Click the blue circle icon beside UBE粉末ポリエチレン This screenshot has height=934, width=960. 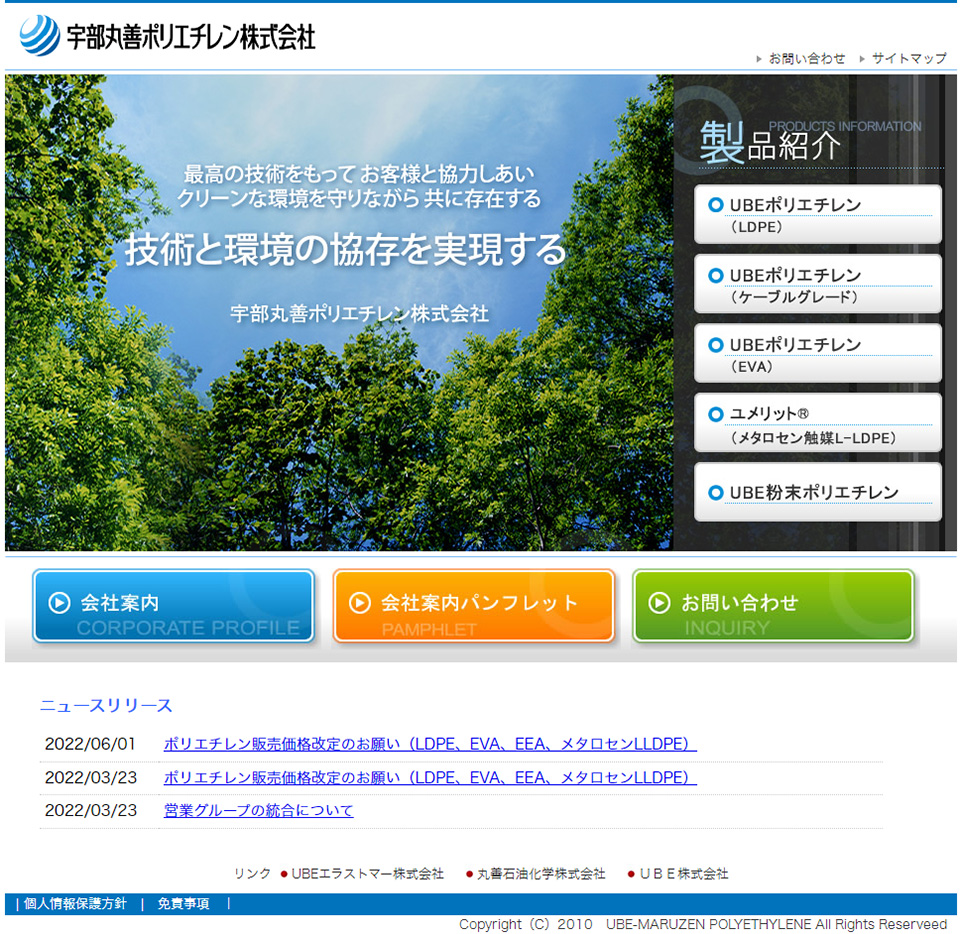(715, 492)
